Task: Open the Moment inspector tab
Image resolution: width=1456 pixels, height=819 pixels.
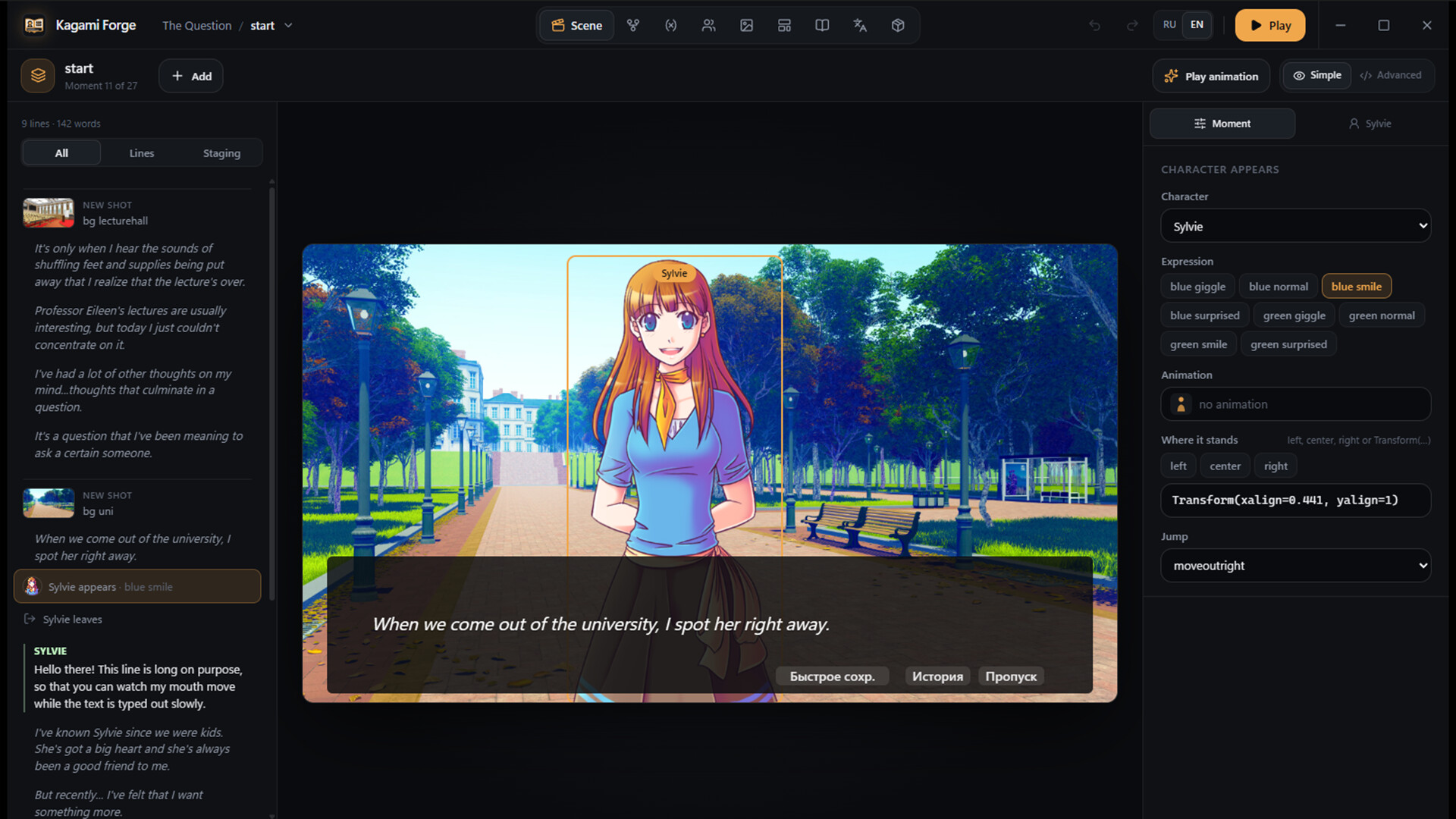Action: [x=1222, y=123]
